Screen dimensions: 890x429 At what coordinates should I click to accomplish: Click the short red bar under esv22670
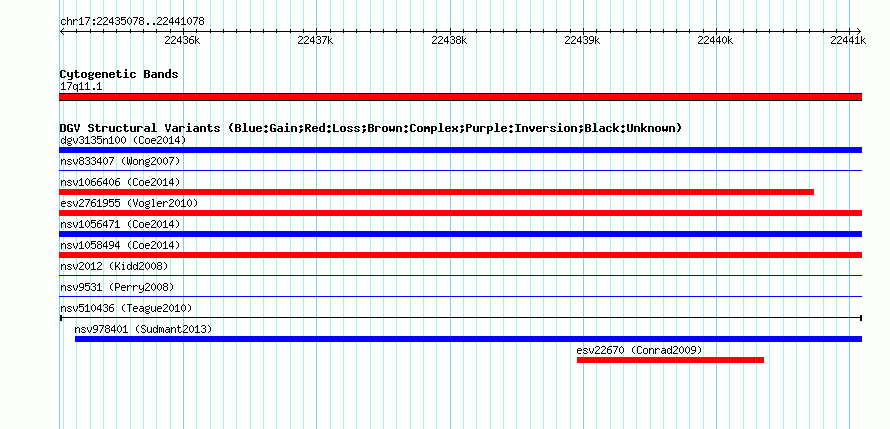[x=670, y=360]
